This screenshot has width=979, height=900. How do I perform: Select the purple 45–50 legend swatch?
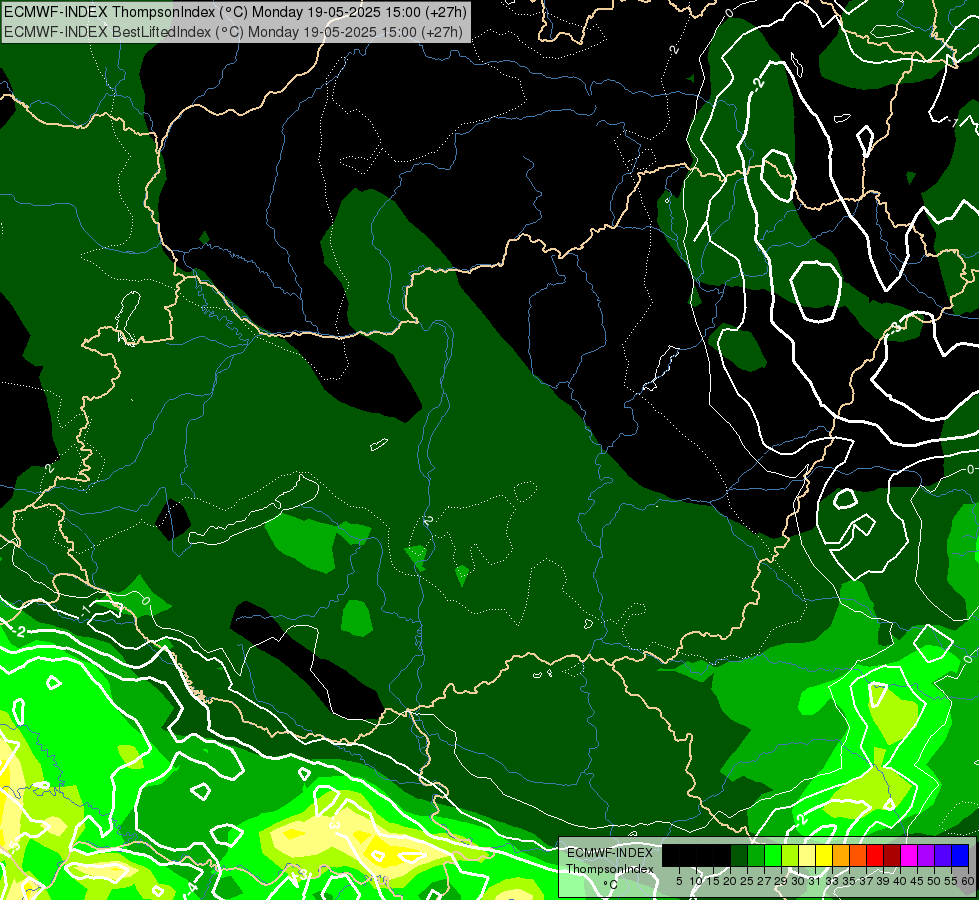tap(927, 855)
